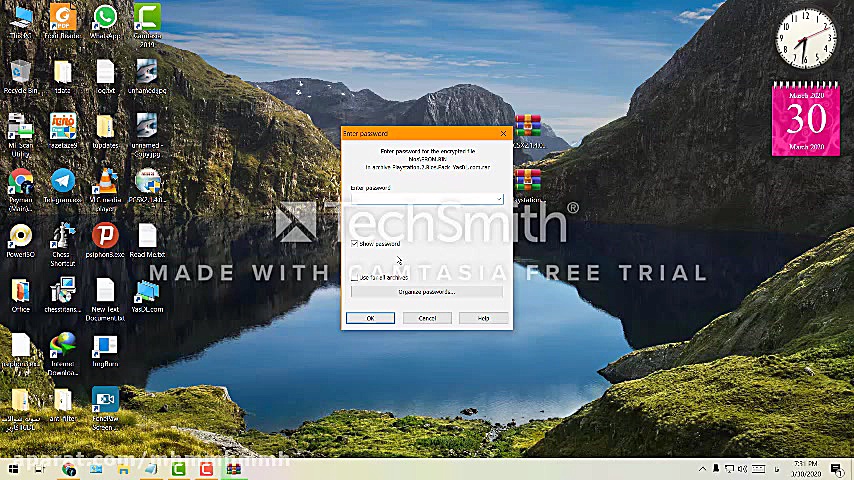The width and height of the screenshot is (854, 480).
Task: Launch Internet Download Manager shortcut
Action: pyautogui.click(x=63, y=354)
